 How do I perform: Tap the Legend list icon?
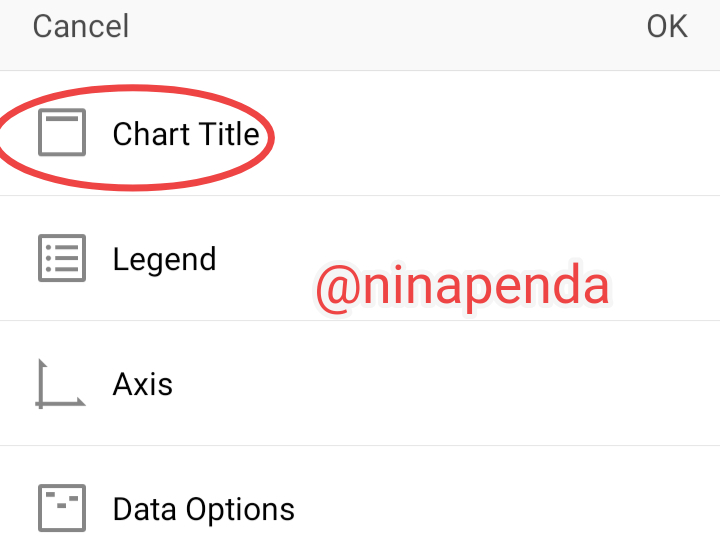[62, 258]
